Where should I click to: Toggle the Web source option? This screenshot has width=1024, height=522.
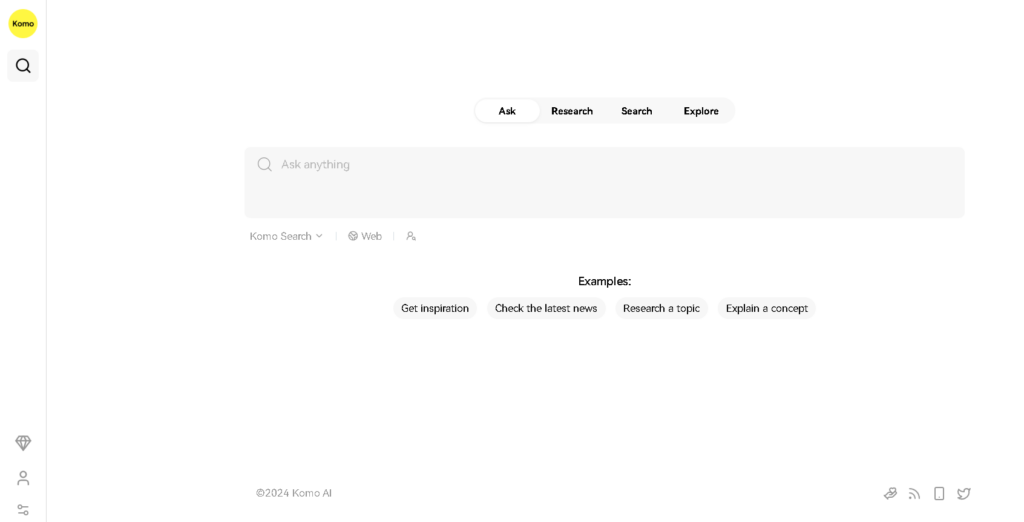[x=365, y=236]
